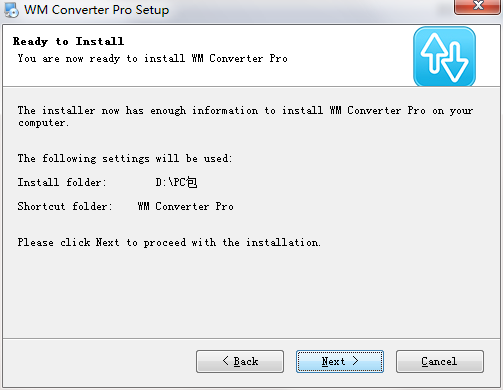Image resolution: width=503 pixels, height=390 pixels.
Task: Click the Shortcut folder label
Action: [65, 206]
